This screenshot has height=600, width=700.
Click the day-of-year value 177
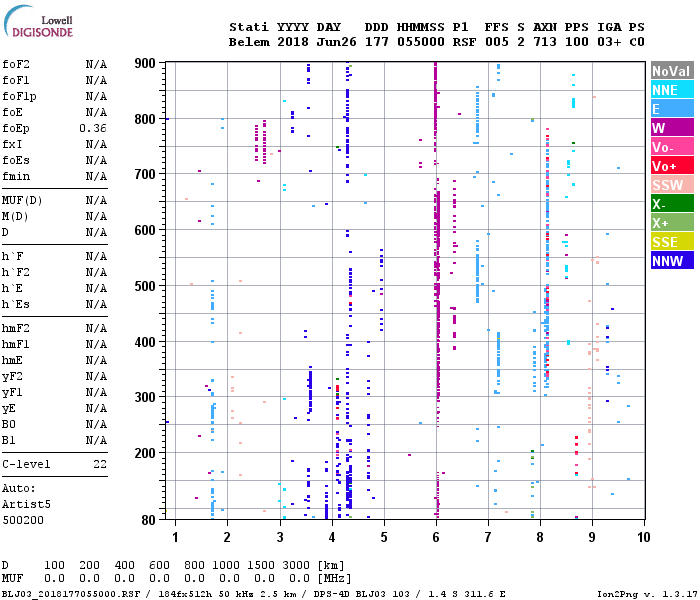376,42
